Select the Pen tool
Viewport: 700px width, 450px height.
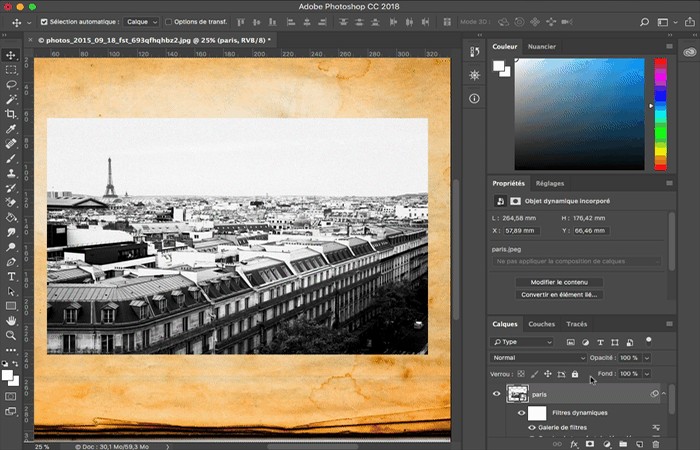(x=11, y=262)
